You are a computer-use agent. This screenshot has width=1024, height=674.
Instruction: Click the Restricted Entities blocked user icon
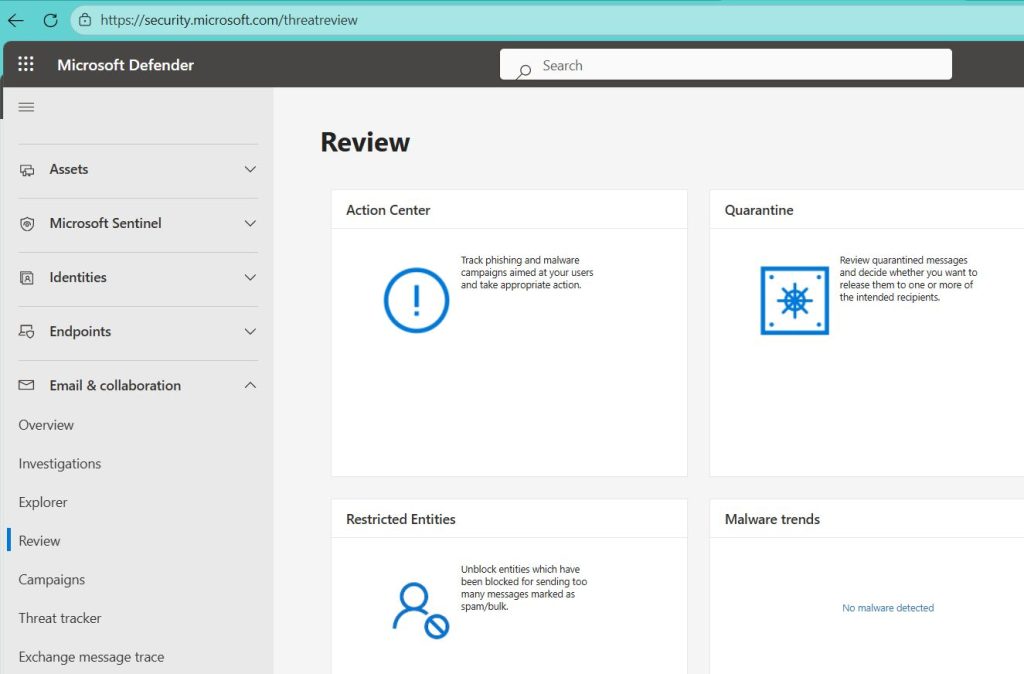pos(420,609)
